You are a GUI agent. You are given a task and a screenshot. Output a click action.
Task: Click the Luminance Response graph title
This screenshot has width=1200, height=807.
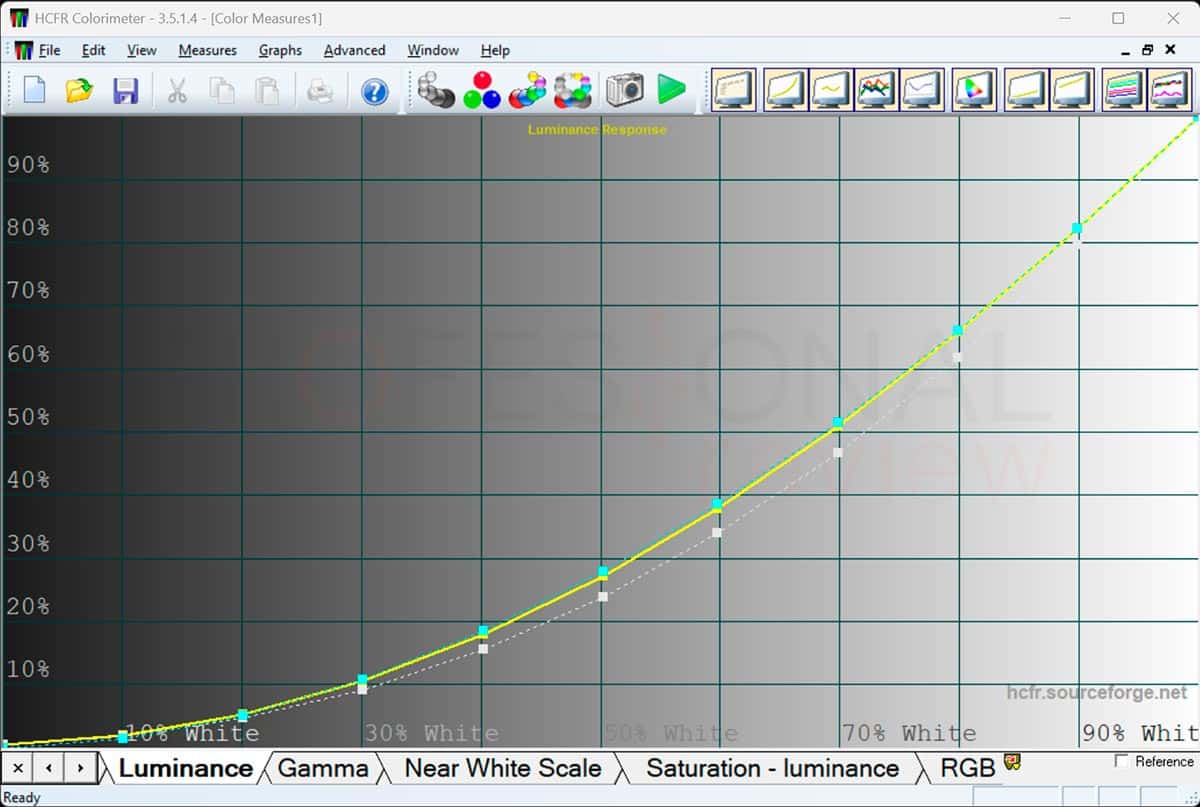click(597, 129)
